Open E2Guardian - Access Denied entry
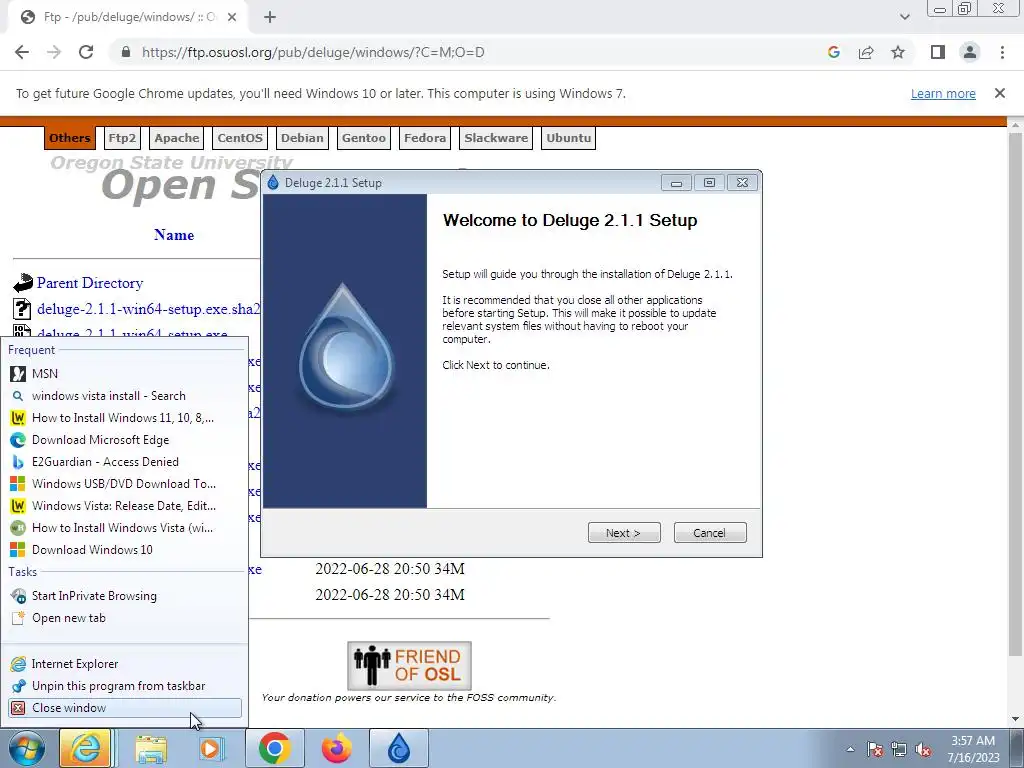The height and width of the screenshot is (768, 1024). tap(125, 462)
